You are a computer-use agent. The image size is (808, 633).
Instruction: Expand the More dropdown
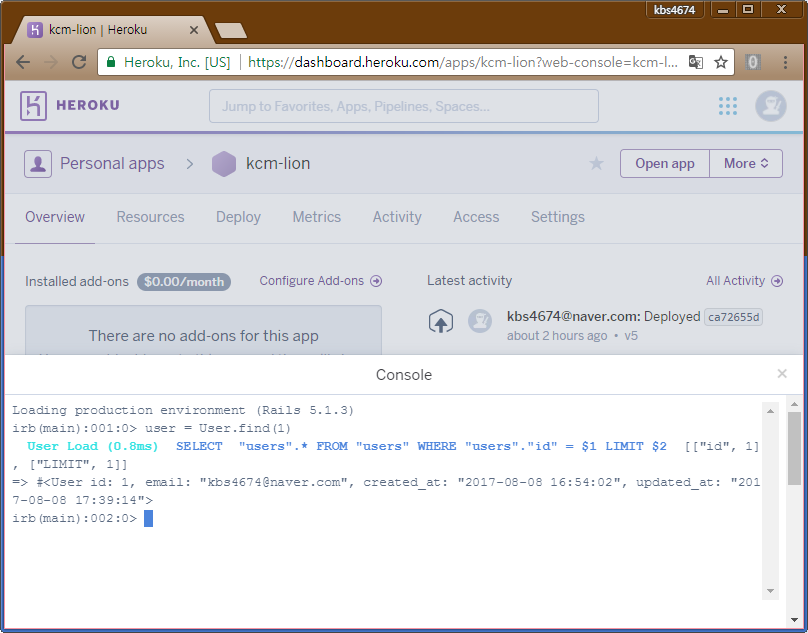(x=746, y=163)
